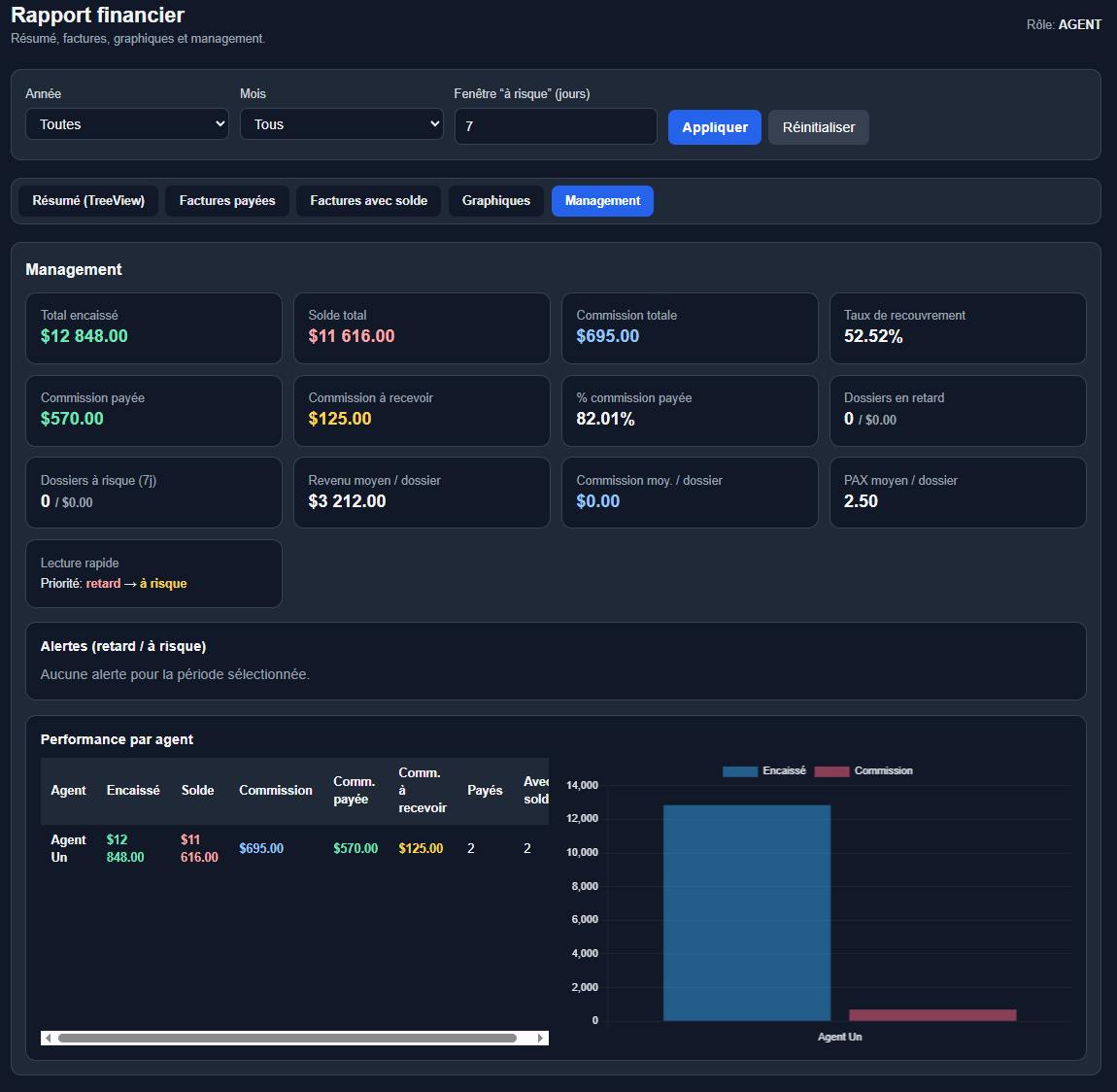This screenshot has height=1092, width=1117.
Task: Switch to Résumé (TreeView) tab
Action: pyautogui.click(x=88, y=201)
